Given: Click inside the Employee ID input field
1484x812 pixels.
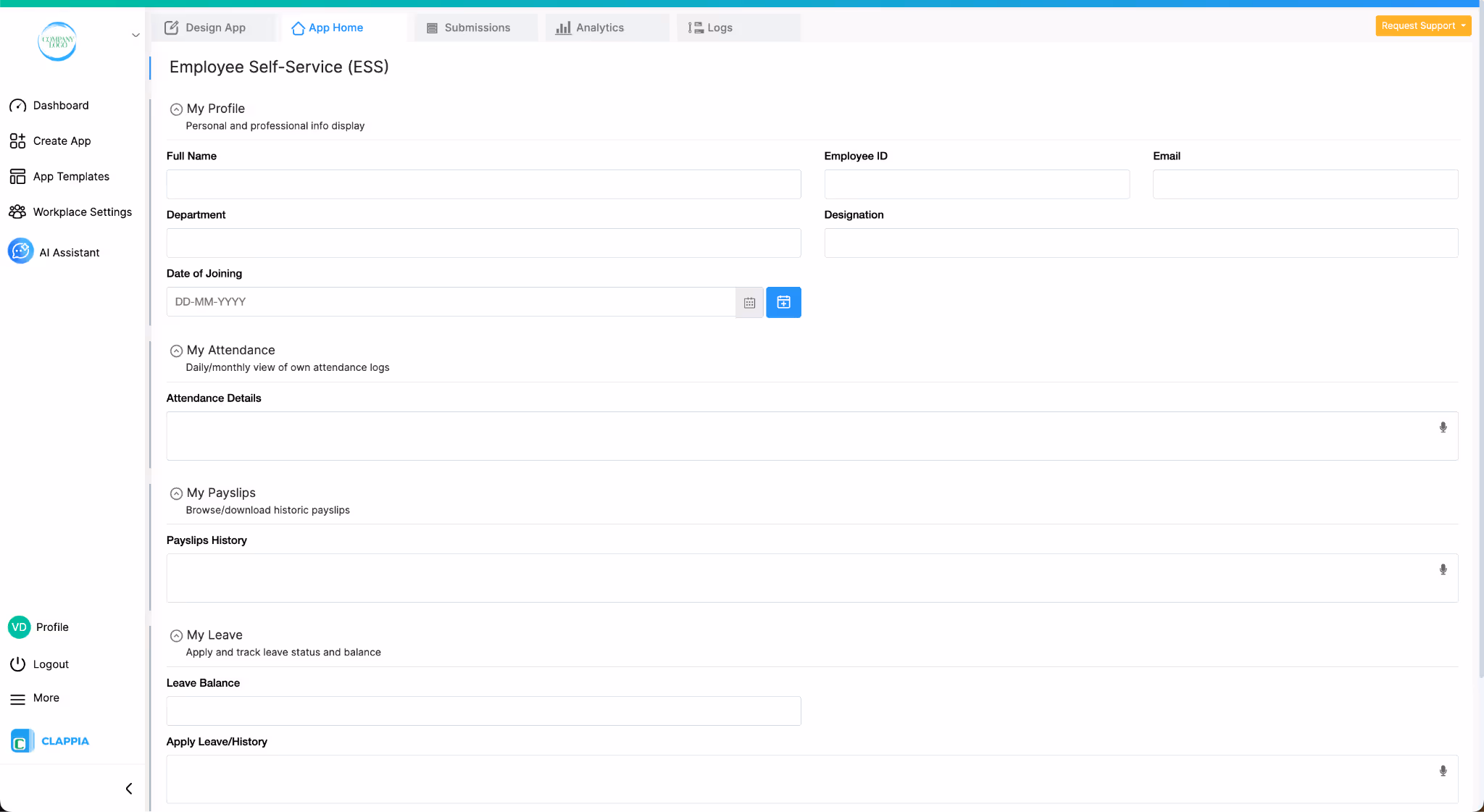Looking at the screenshot, I should (x=976, y=184).
